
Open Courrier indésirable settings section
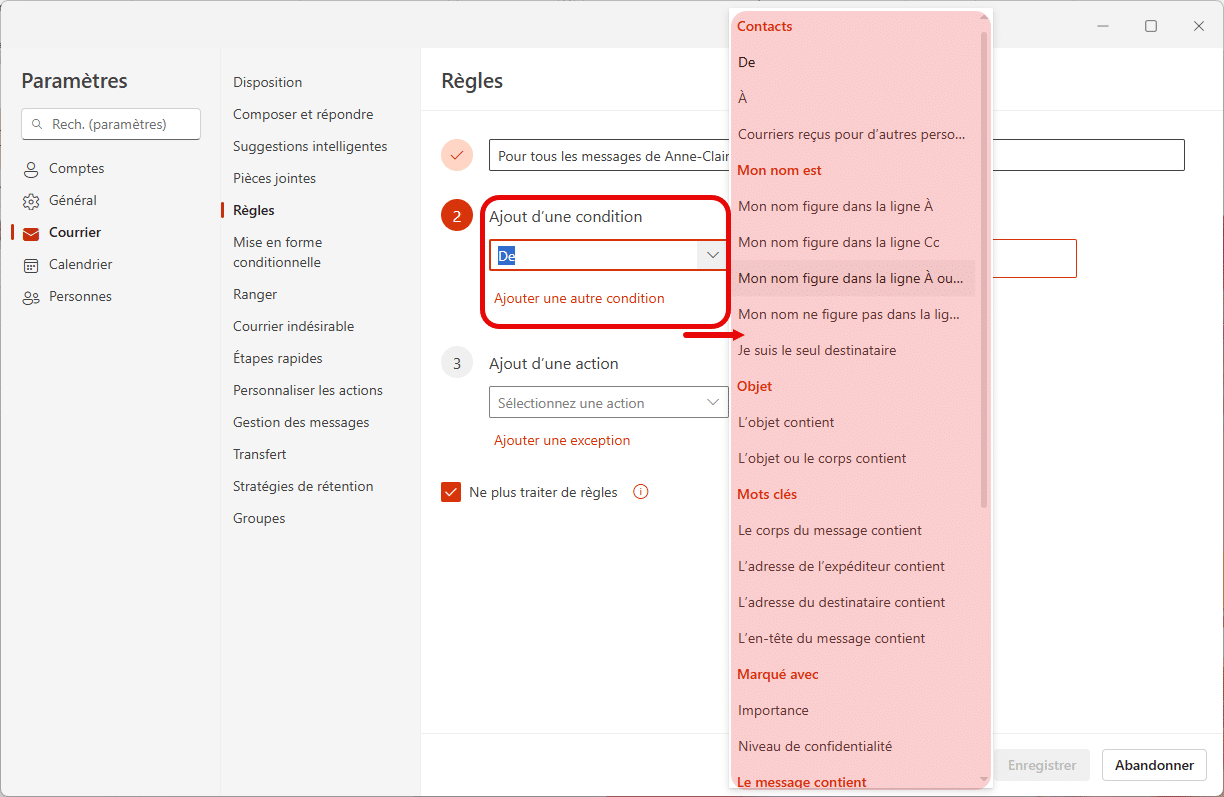293,326
